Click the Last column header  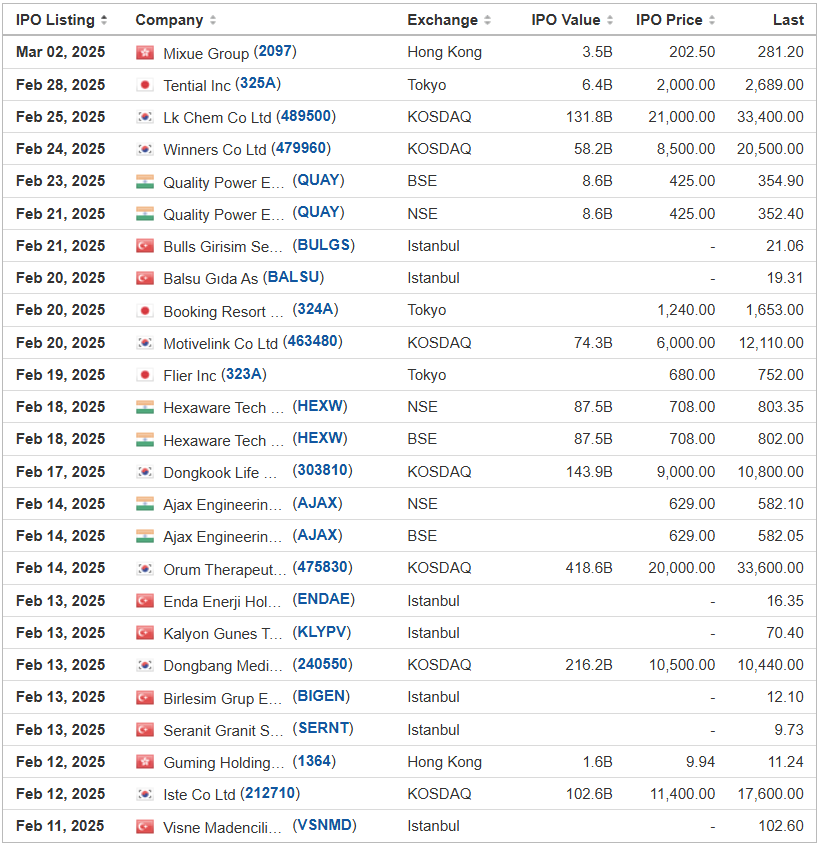[788, 20]
